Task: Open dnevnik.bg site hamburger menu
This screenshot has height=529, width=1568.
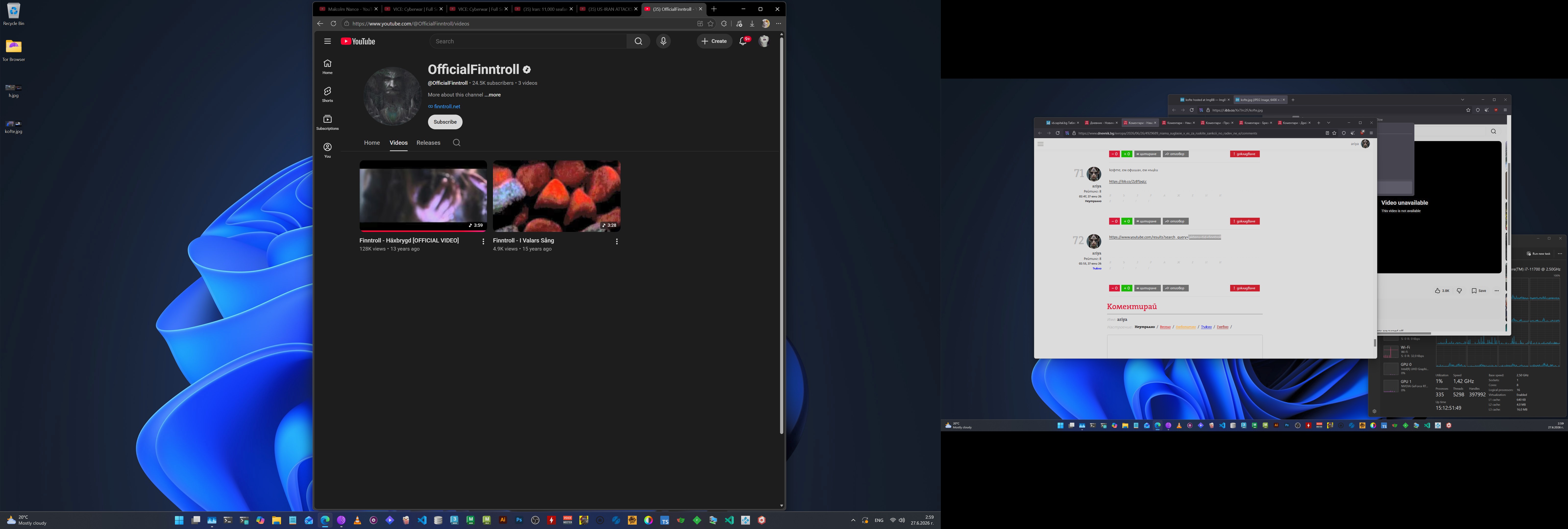Action: click(1040, 144)
